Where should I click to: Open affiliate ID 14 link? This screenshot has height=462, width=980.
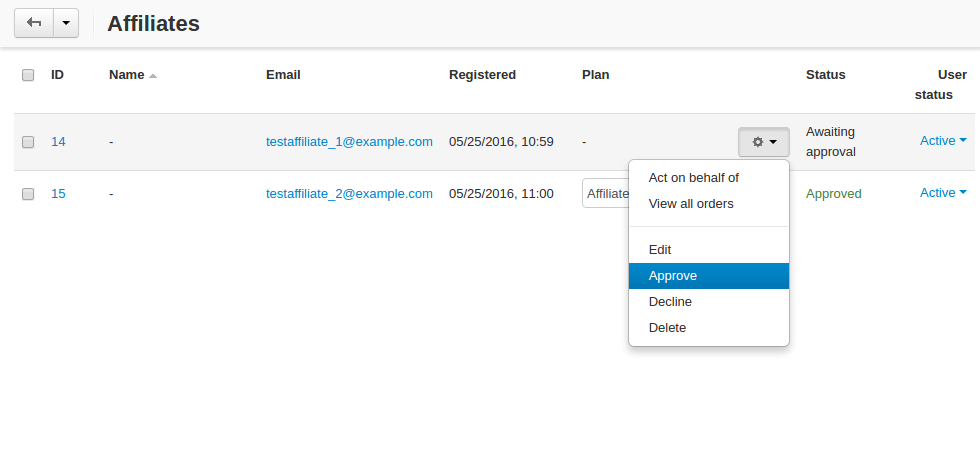(x=58, y=142)
